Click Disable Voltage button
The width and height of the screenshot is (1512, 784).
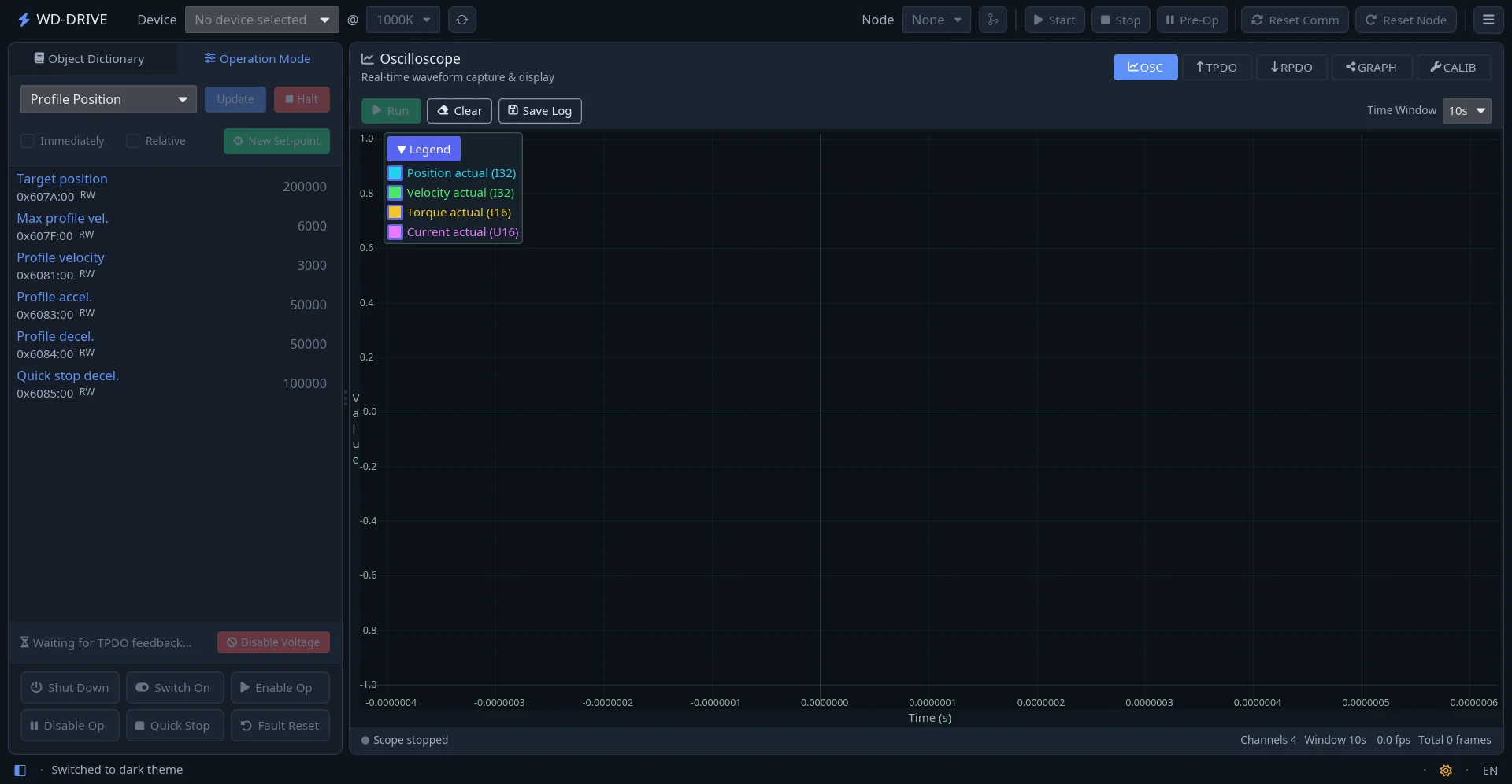(273, 642)
